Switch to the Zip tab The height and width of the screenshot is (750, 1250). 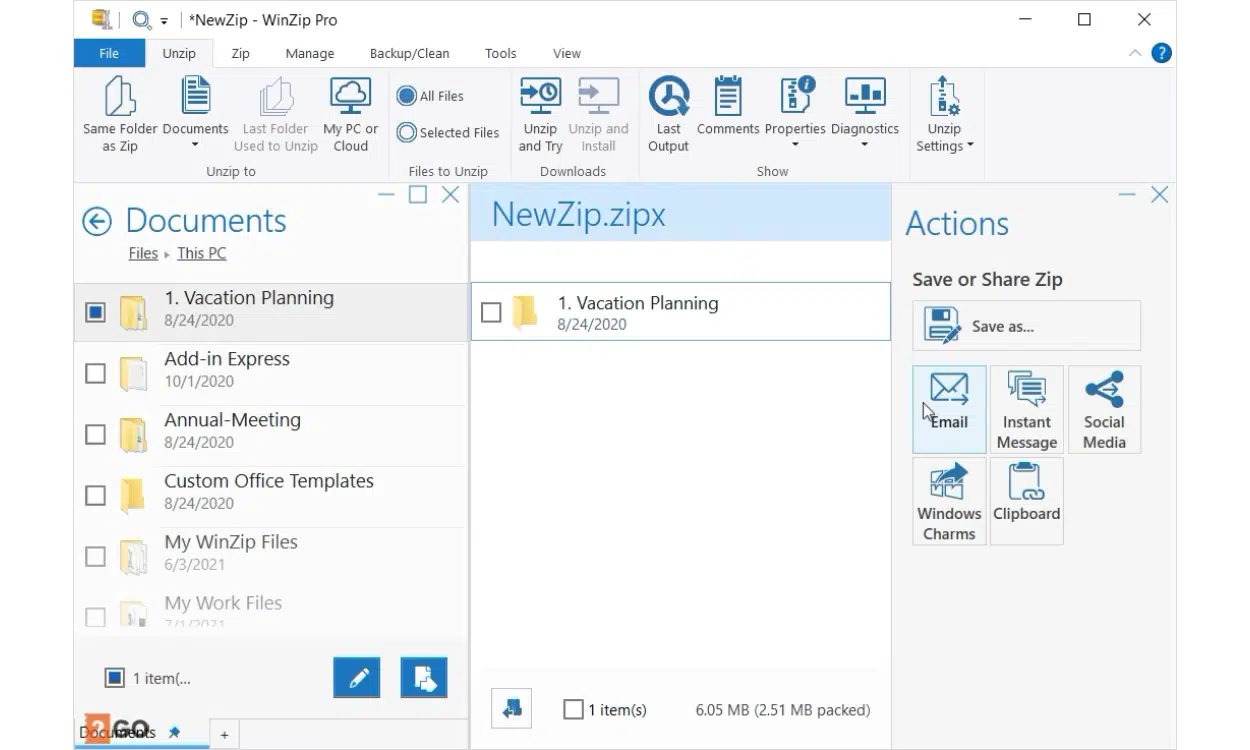pos(240,53)
